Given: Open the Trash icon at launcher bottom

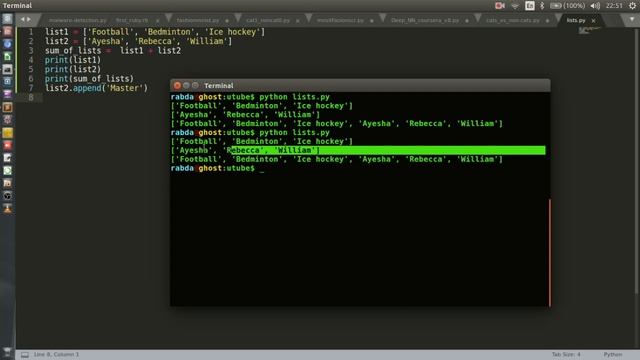Looking at the screenshot, I should [x=7, y=353].
